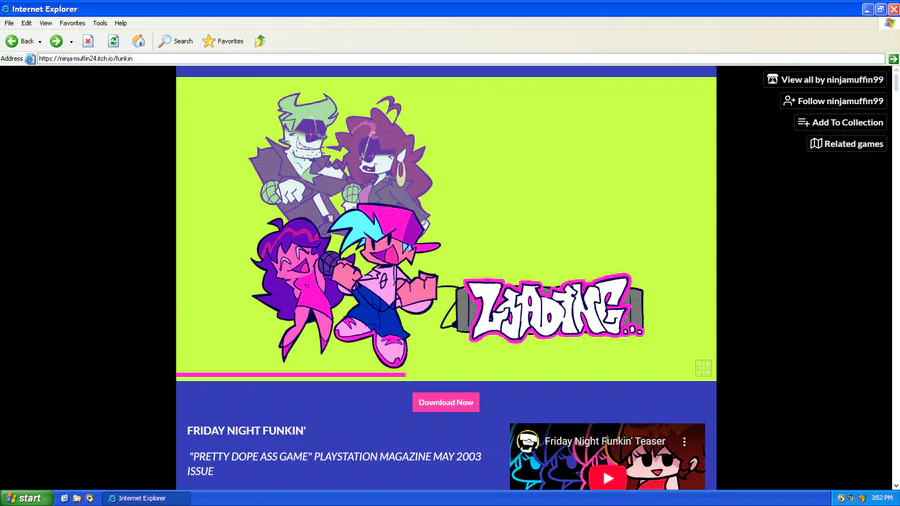Open the folder quick launch icon

77,498
